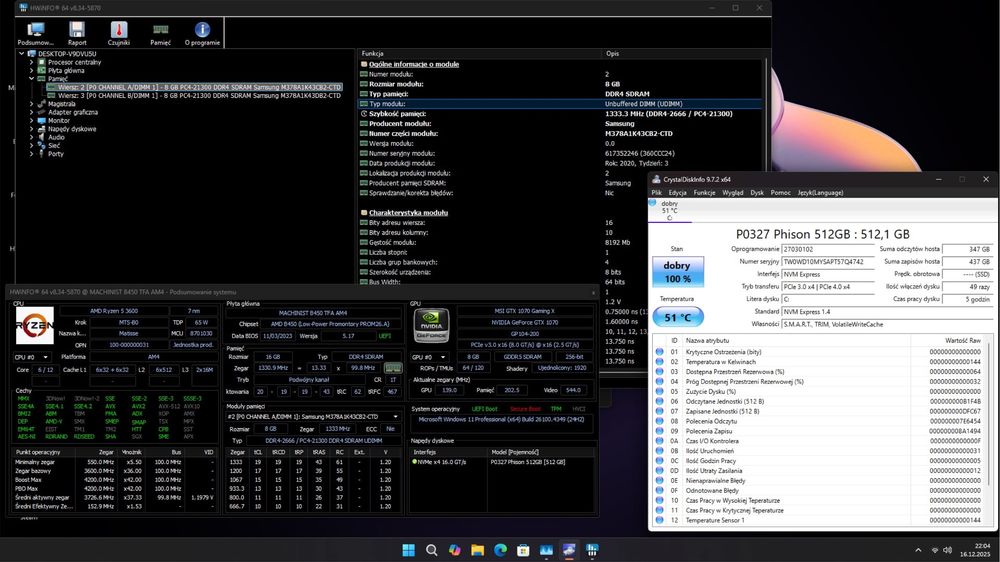Click the network tray icon

[935, 550]
